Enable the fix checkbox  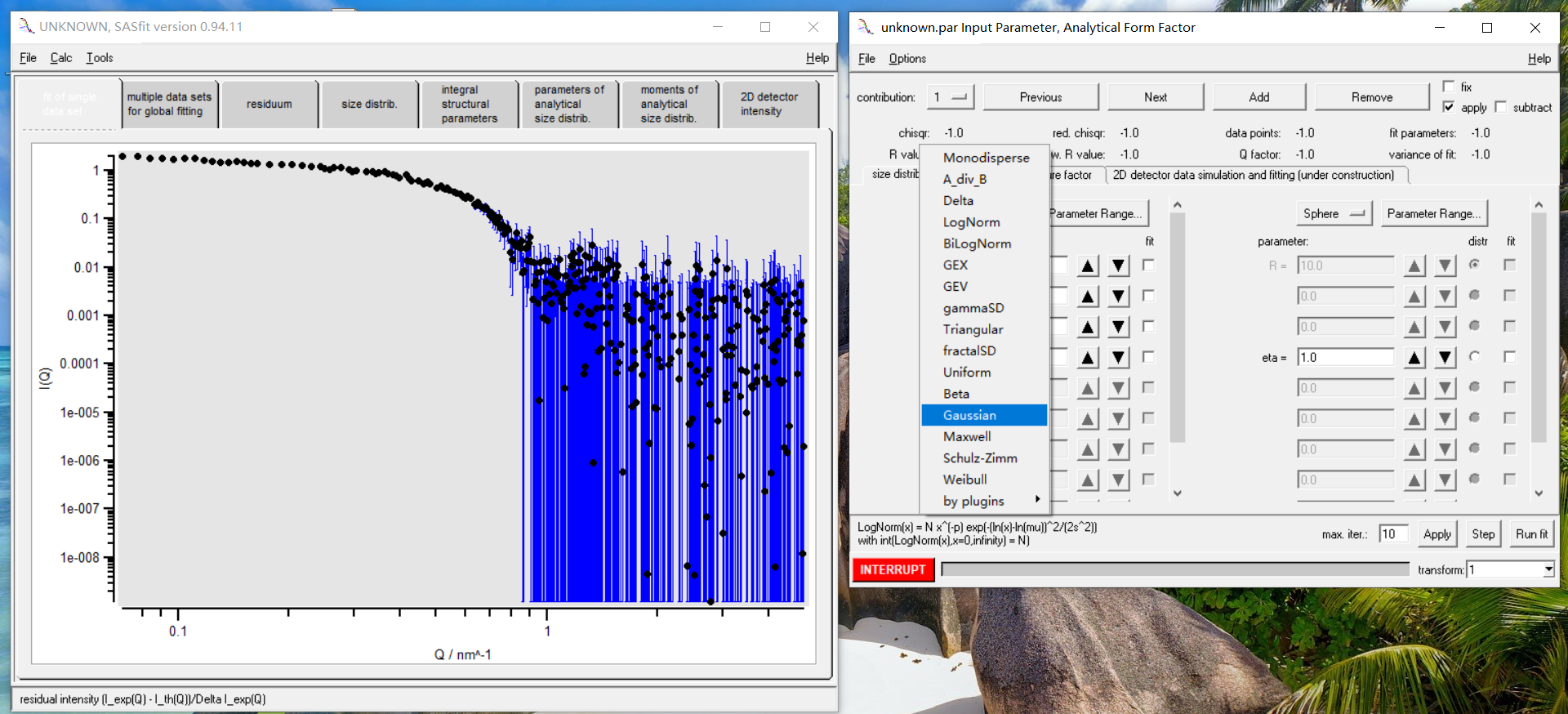[x=1449, y=87]
